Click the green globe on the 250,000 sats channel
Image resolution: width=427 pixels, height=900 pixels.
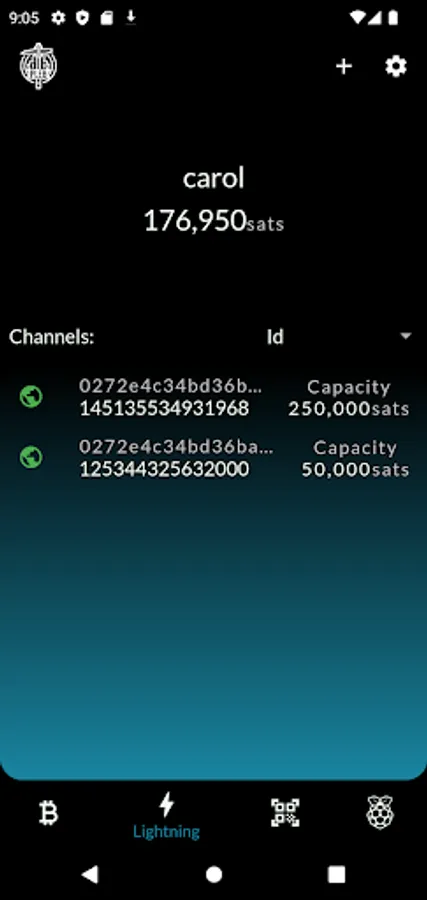(x=31, y=397)
